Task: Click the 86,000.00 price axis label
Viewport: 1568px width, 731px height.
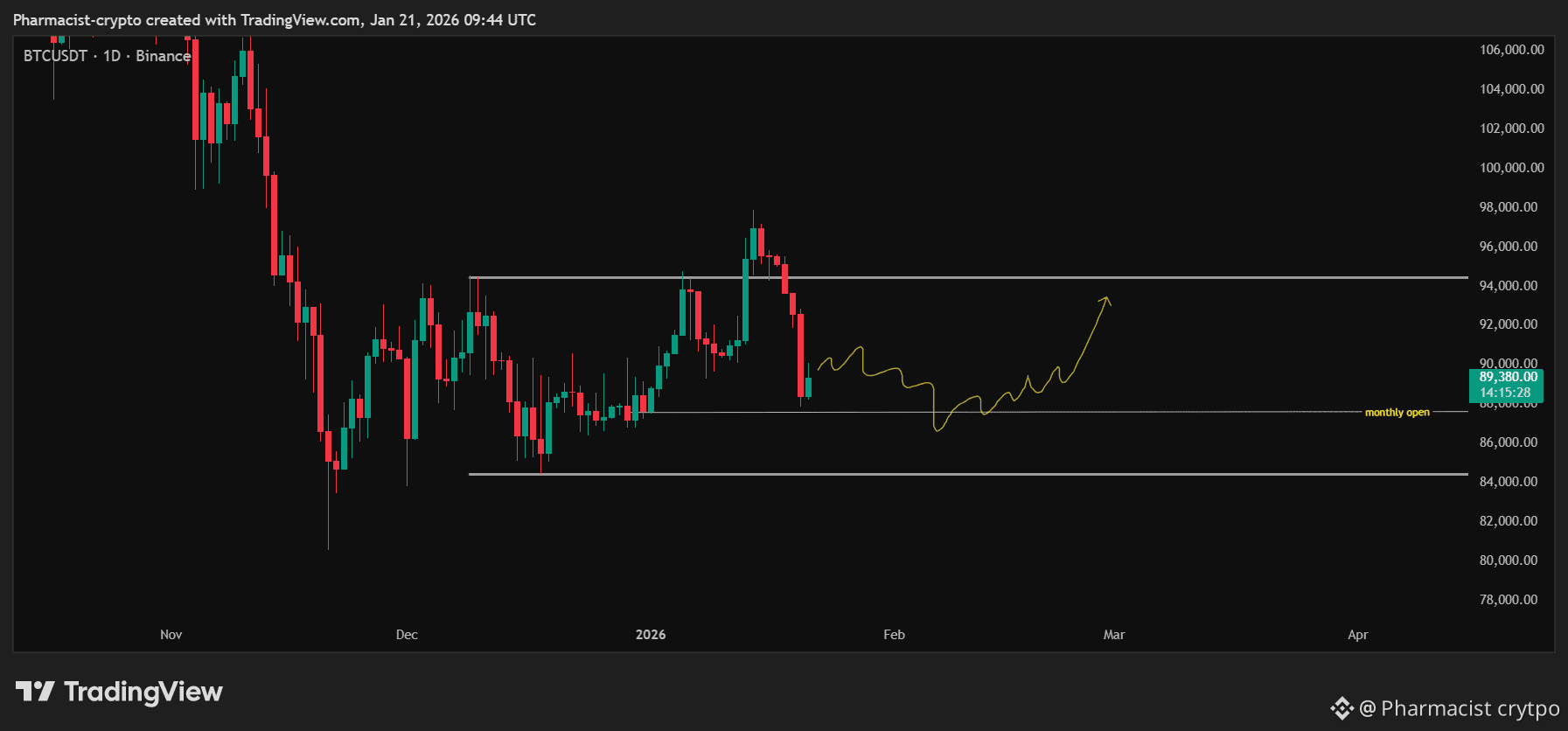Action: click(1508, 442)
